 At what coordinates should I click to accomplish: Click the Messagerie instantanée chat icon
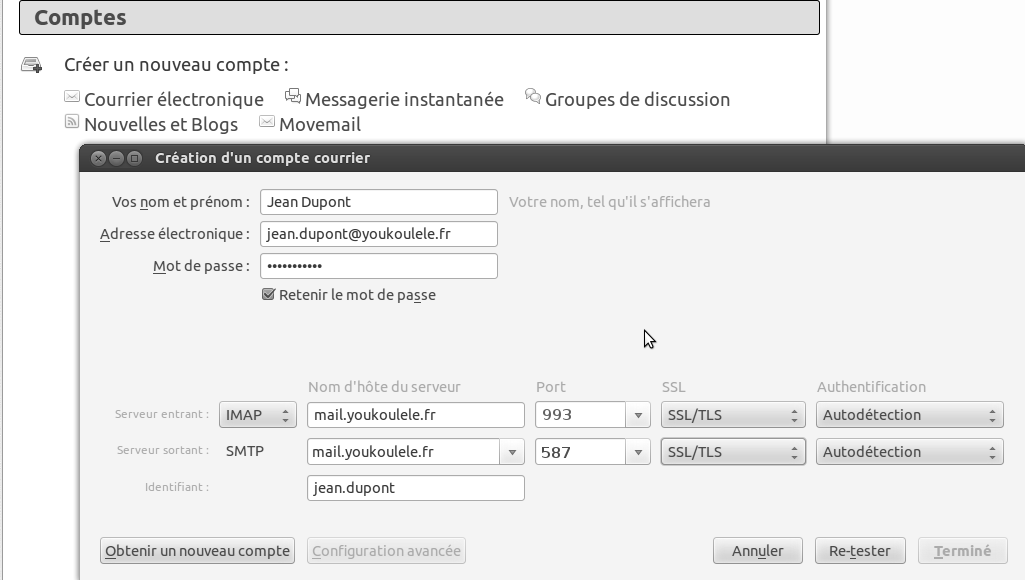point(293,96)
